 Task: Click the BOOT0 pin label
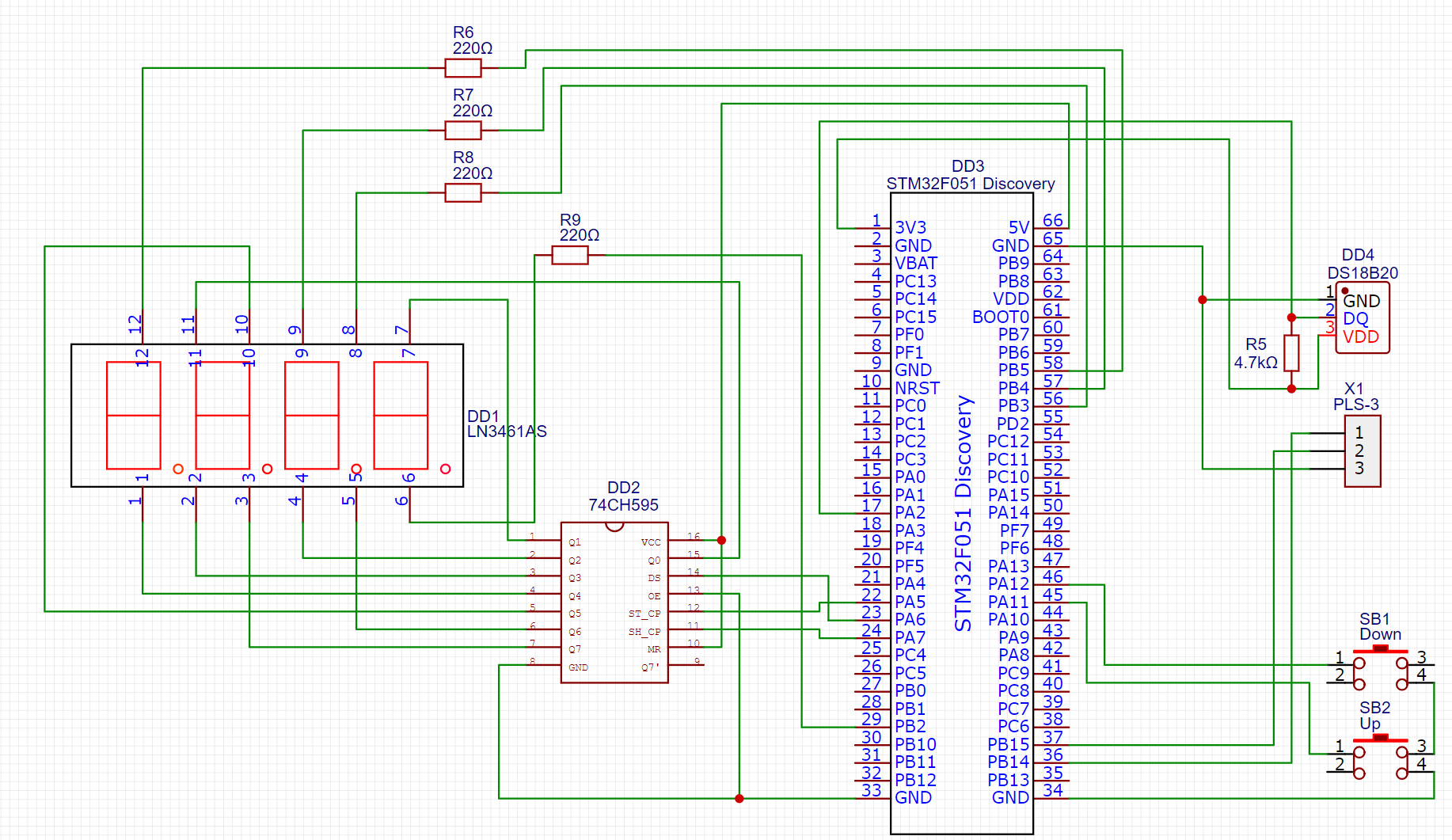1001,317
